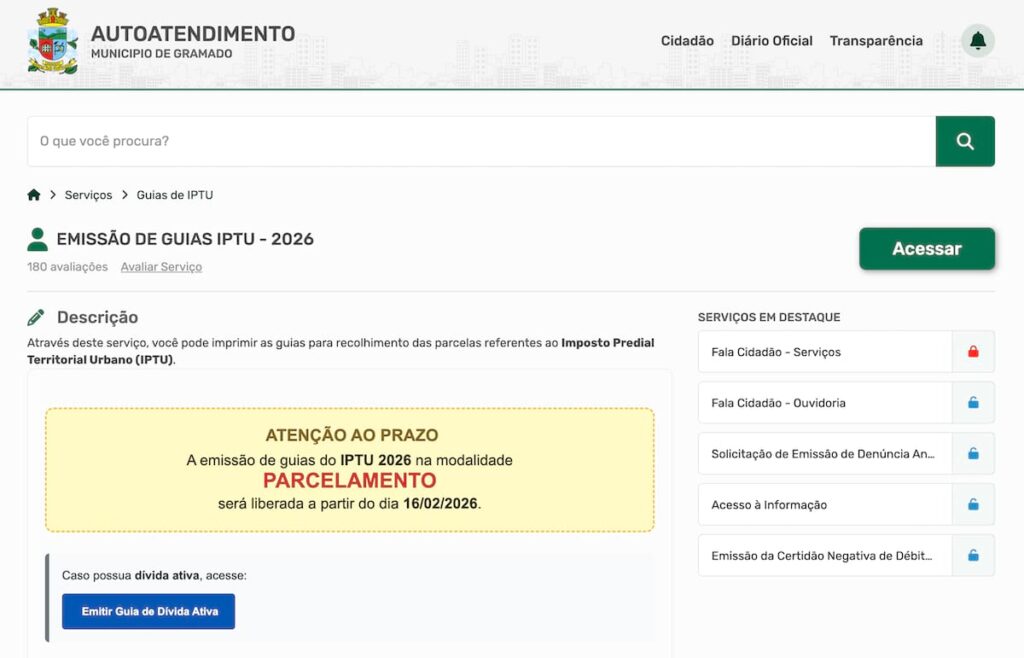Open Emissão da Certidão Negativa de Débito service
Viewport: 1024px width, 658px height.
pos(825,556)
